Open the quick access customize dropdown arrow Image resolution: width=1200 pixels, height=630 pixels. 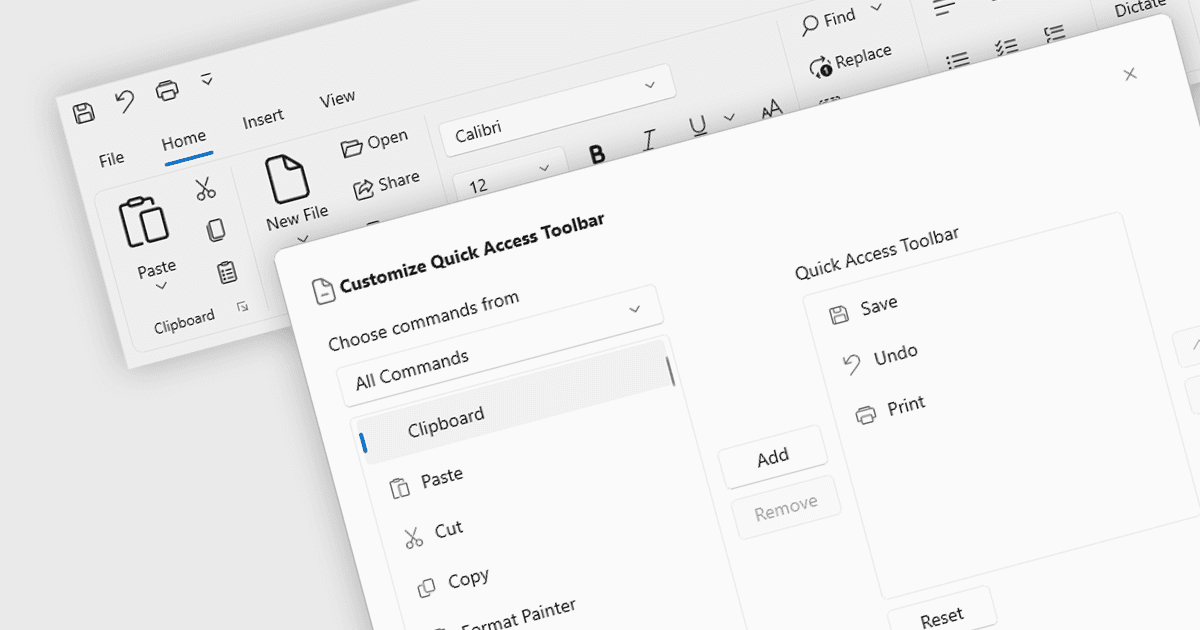point(207,78)
